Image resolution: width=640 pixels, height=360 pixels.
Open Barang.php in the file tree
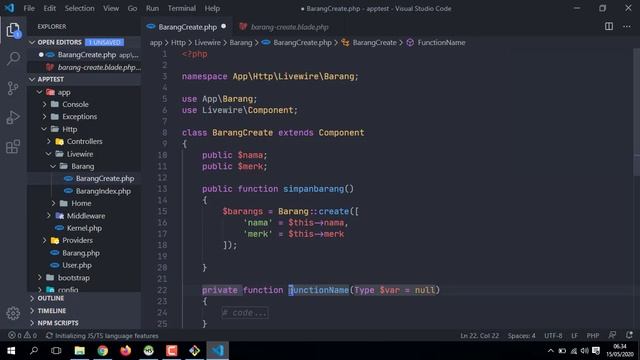(84, 253)
